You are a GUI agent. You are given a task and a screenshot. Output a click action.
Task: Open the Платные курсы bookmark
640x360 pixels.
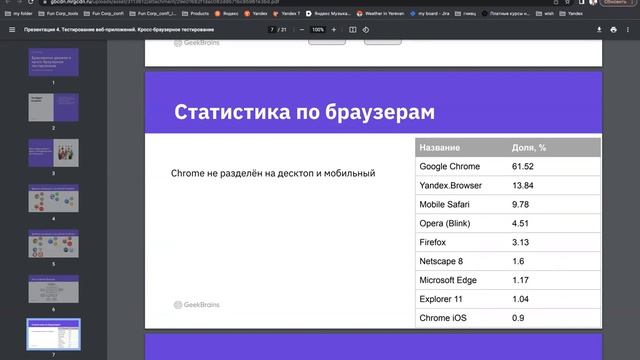tap(506, 13)
